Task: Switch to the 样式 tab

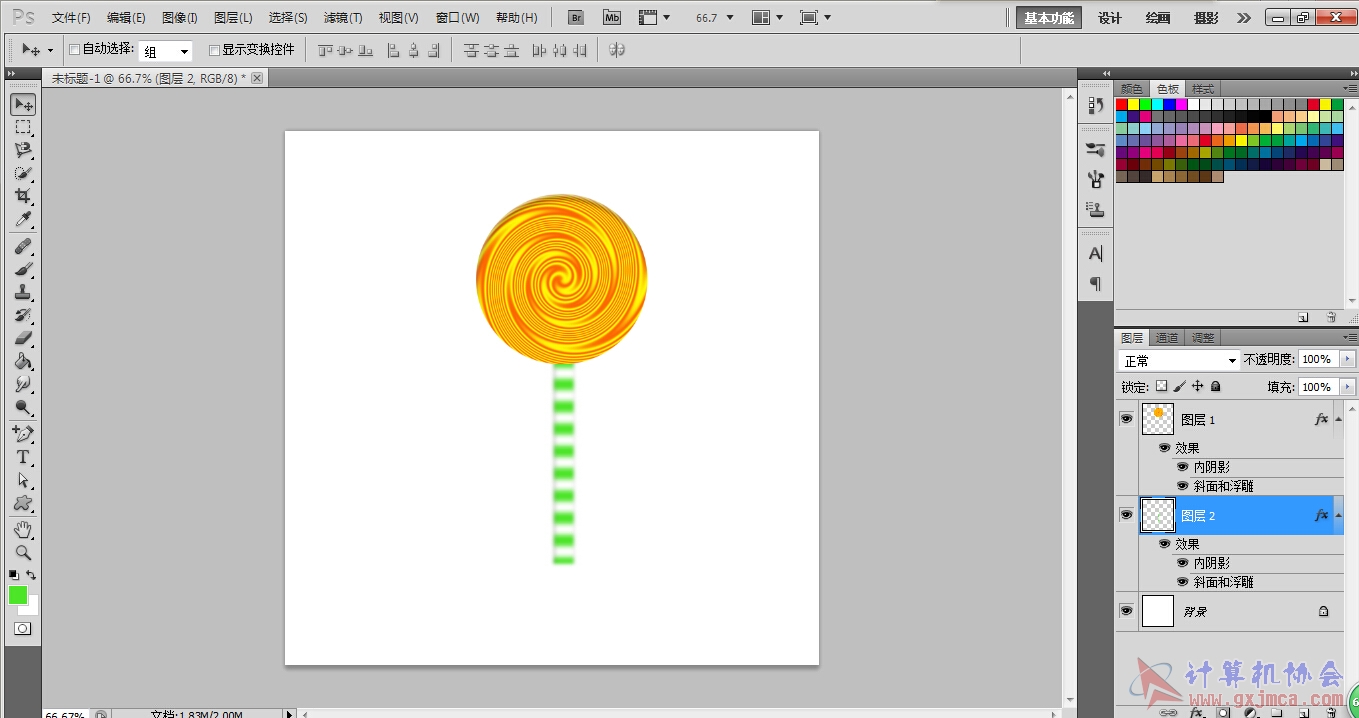Action: click(x=1203, y=89)
